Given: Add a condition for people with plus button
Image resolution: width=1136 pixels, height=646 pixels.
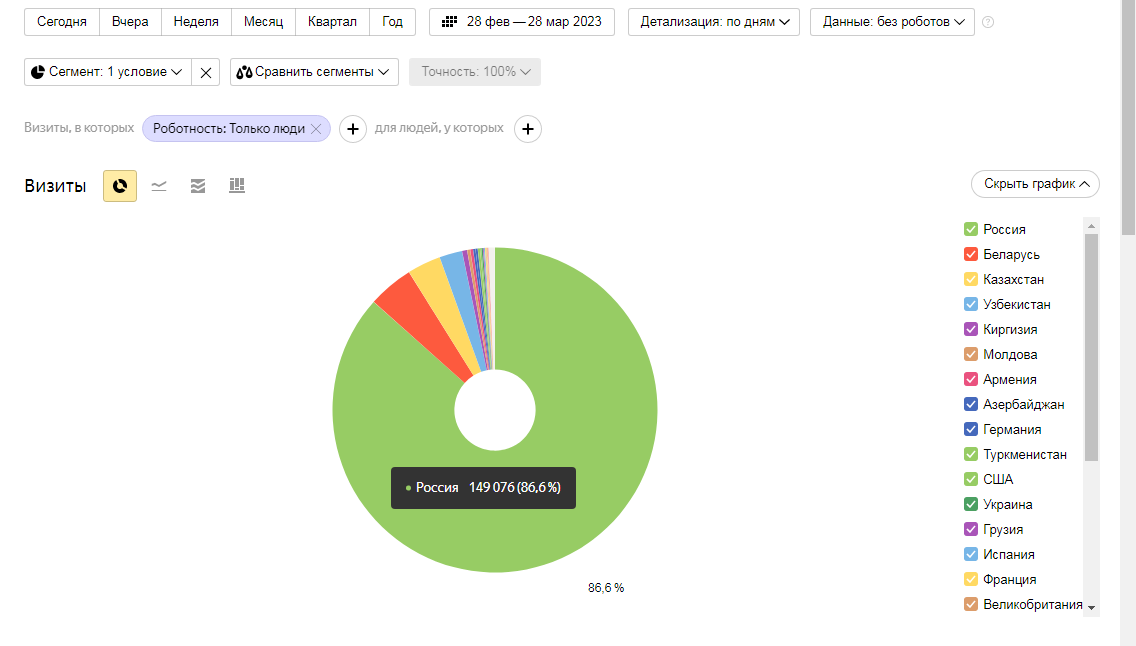Looking at the screenshot, I should pos(528,129).
